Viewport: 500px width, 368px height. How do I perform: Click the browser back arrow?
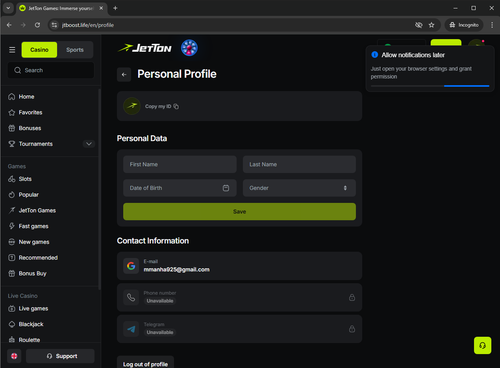(x=9, y=25)
